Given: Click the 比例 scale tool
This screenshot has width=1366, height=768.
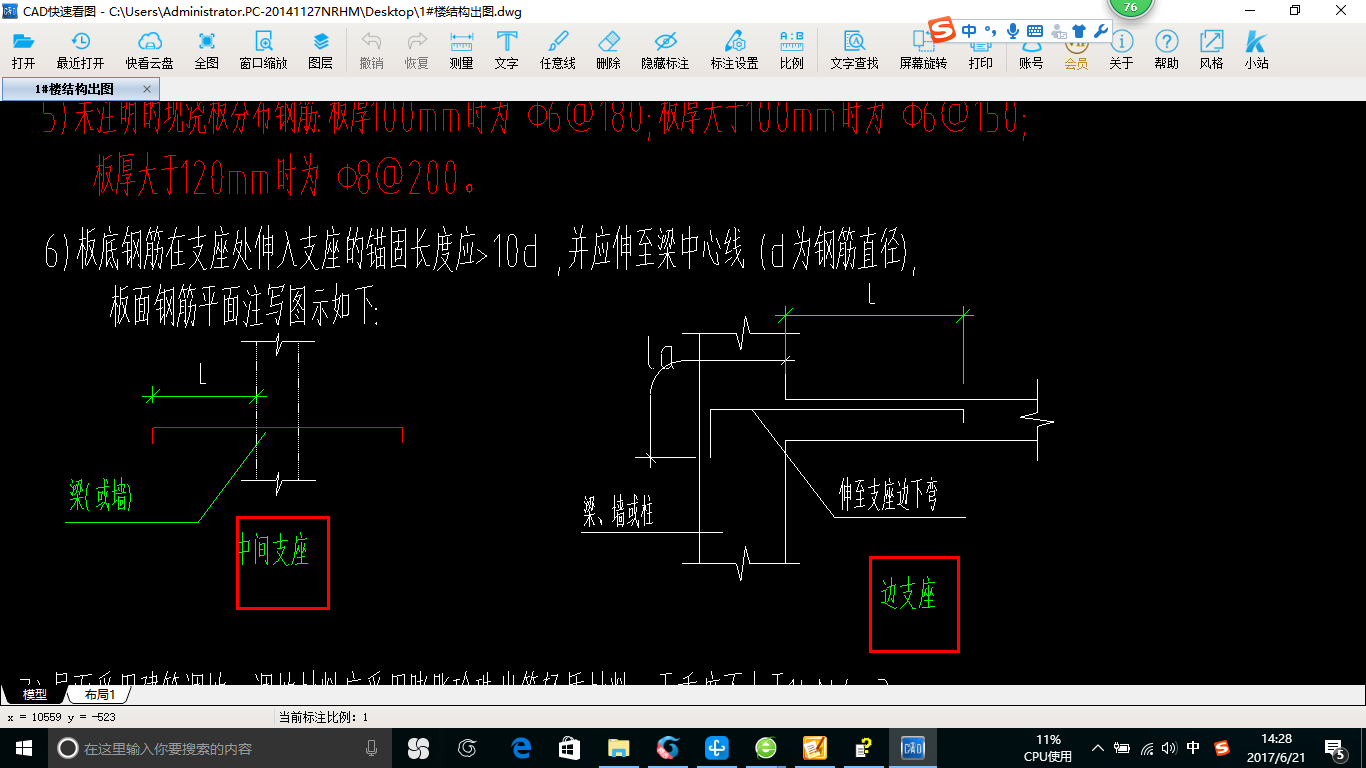Looking at the screenshot, I should [x=791, y=48].
